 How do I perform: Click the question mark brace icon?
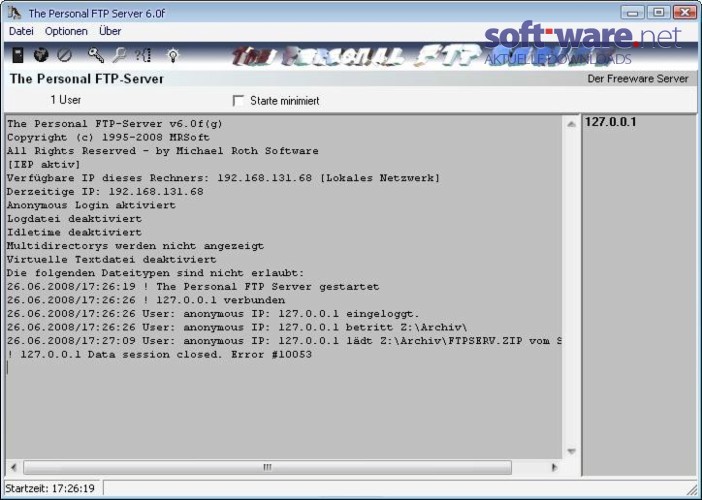click(143, 56)
